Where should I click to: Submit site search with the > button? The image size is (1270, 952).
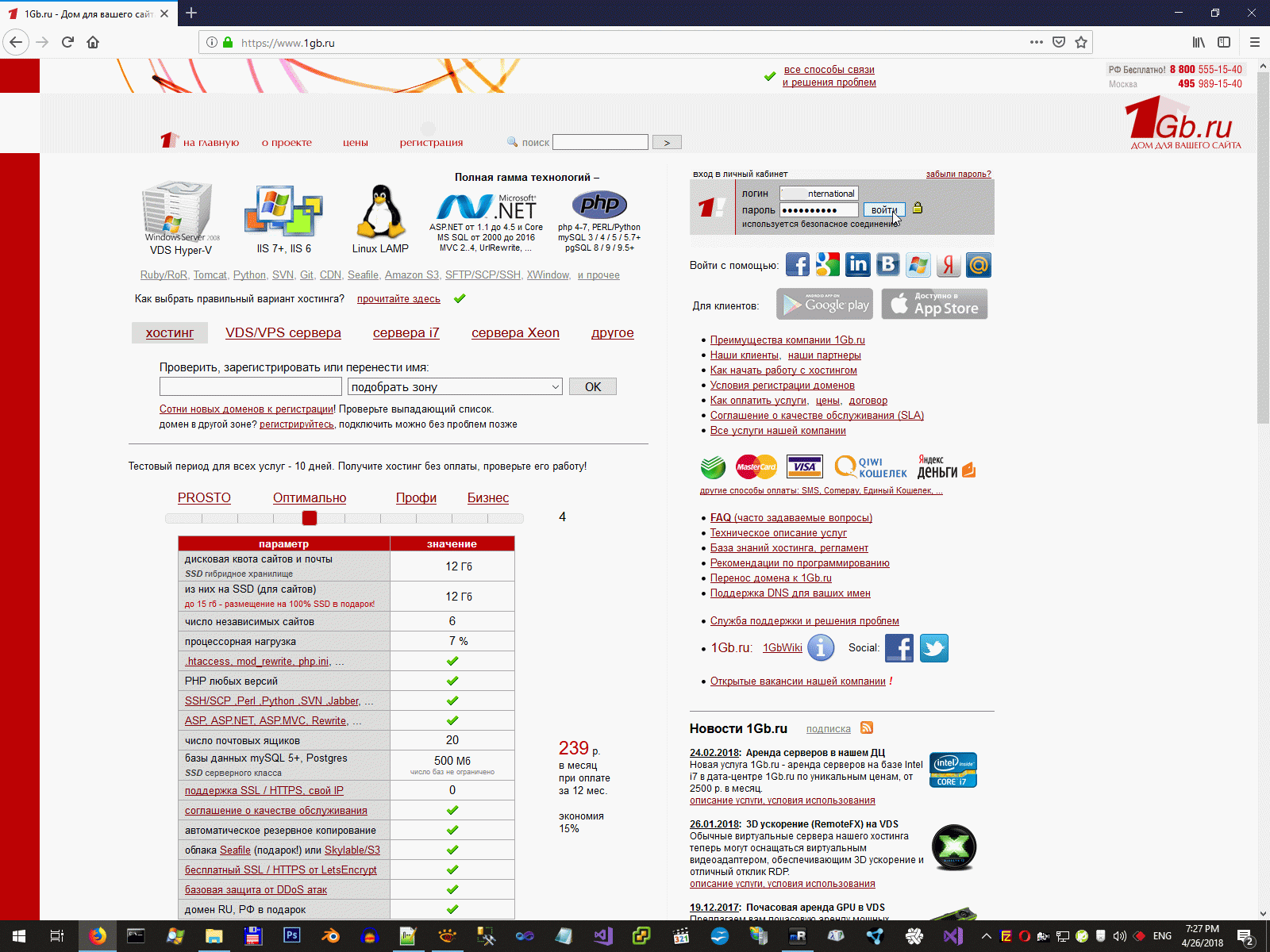click(667, 143)
